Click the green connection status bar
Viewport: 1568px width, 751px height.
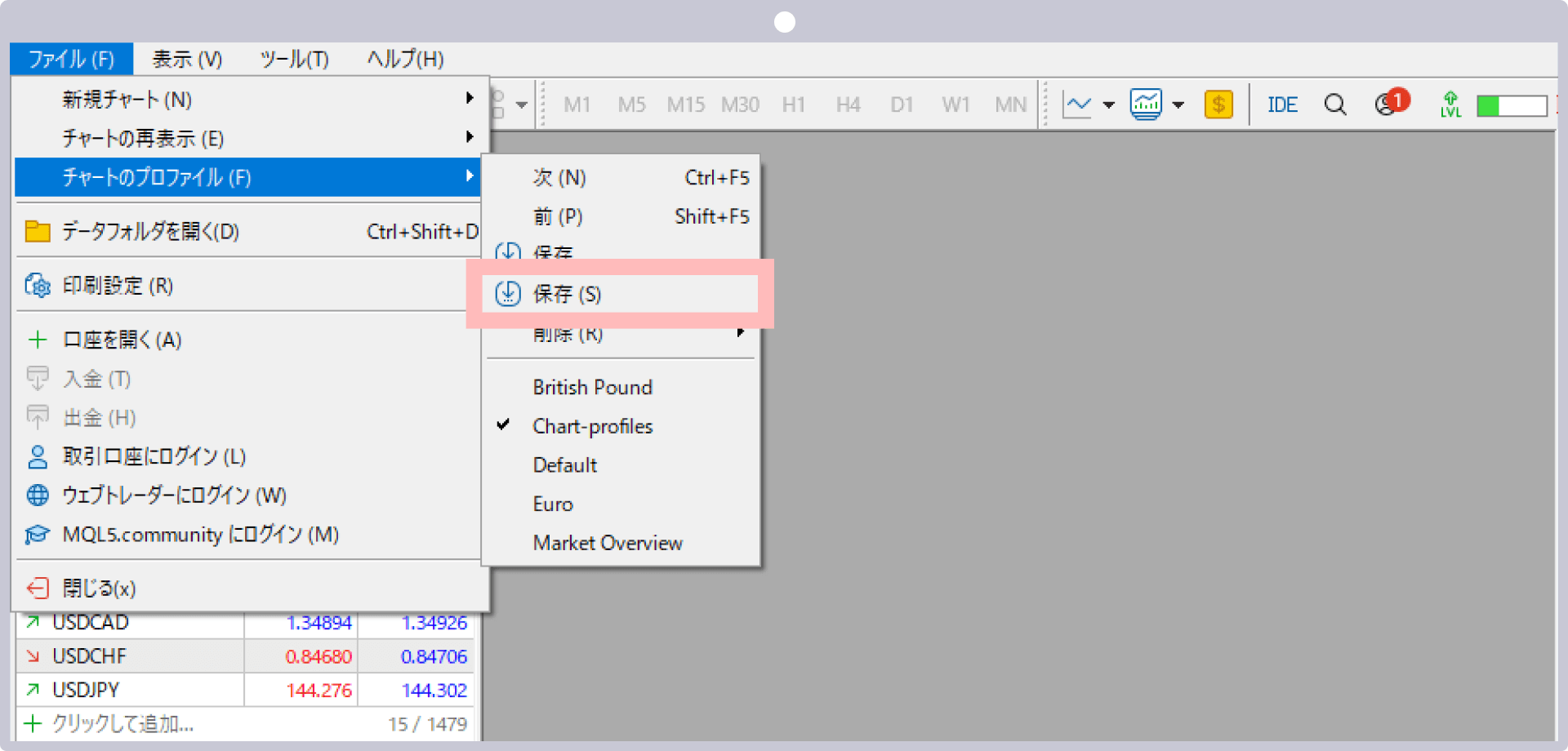pos(1511,105)
